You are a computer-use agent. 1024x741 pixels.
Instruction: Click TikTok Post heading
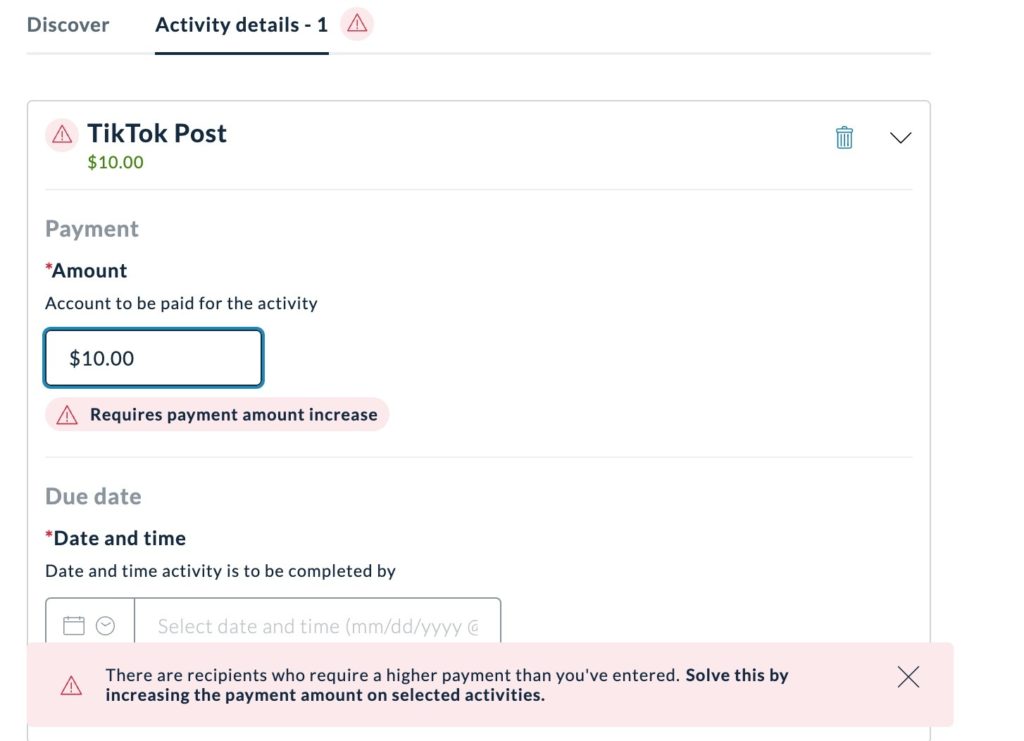[157, 133]
